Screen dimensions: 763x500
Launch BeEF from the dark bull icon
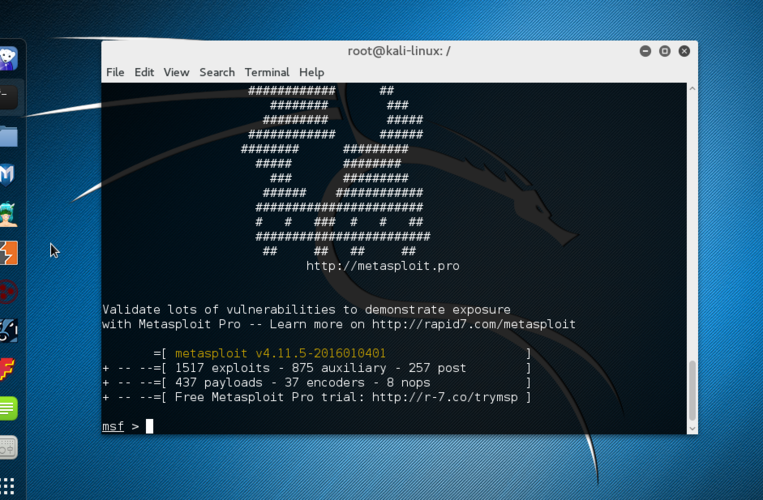click(8, 331)
